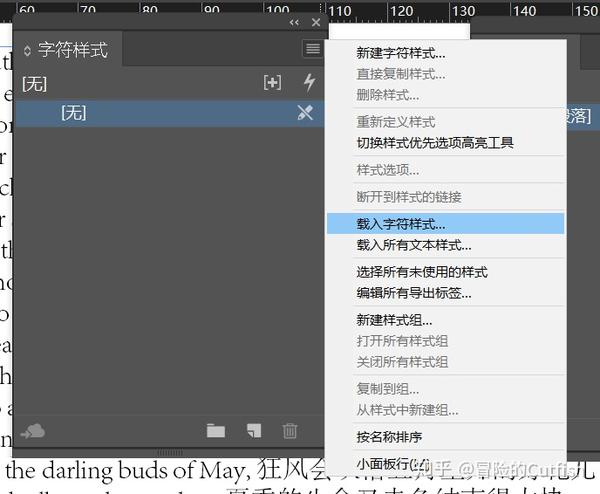Click ruler mark 120
Screen dimensions: 600x494
pos(402,11)
